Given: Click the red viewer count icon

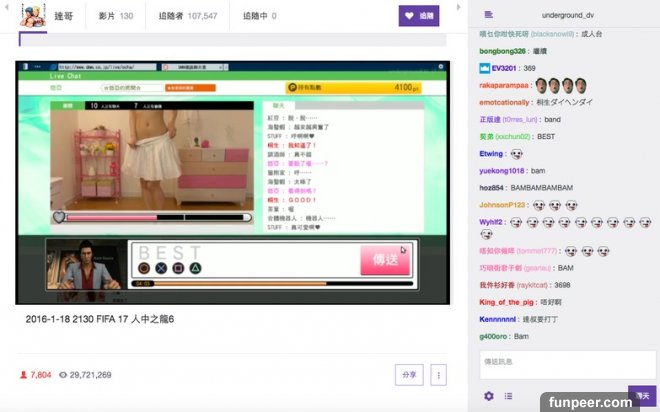Looking at the screenshot, I should pyautogui.click(x=24, y=375).
